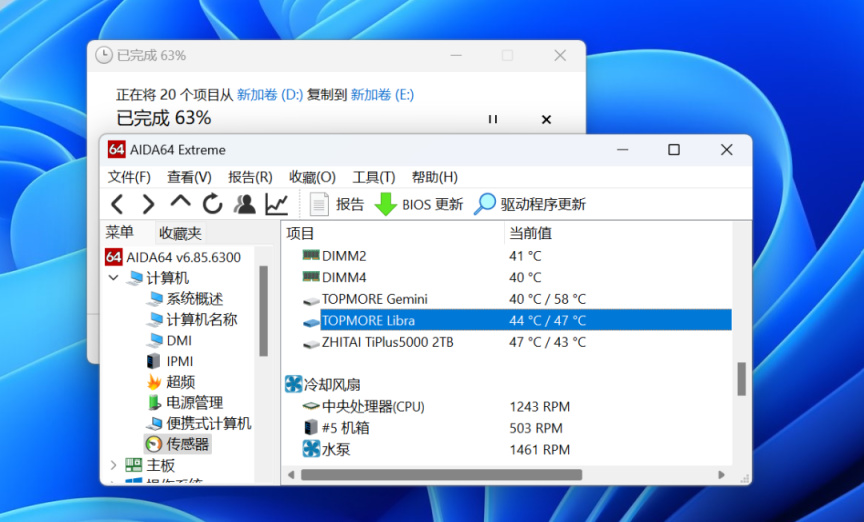Go up one level with up arrow
864x522 pixels.
click(180, 202)
